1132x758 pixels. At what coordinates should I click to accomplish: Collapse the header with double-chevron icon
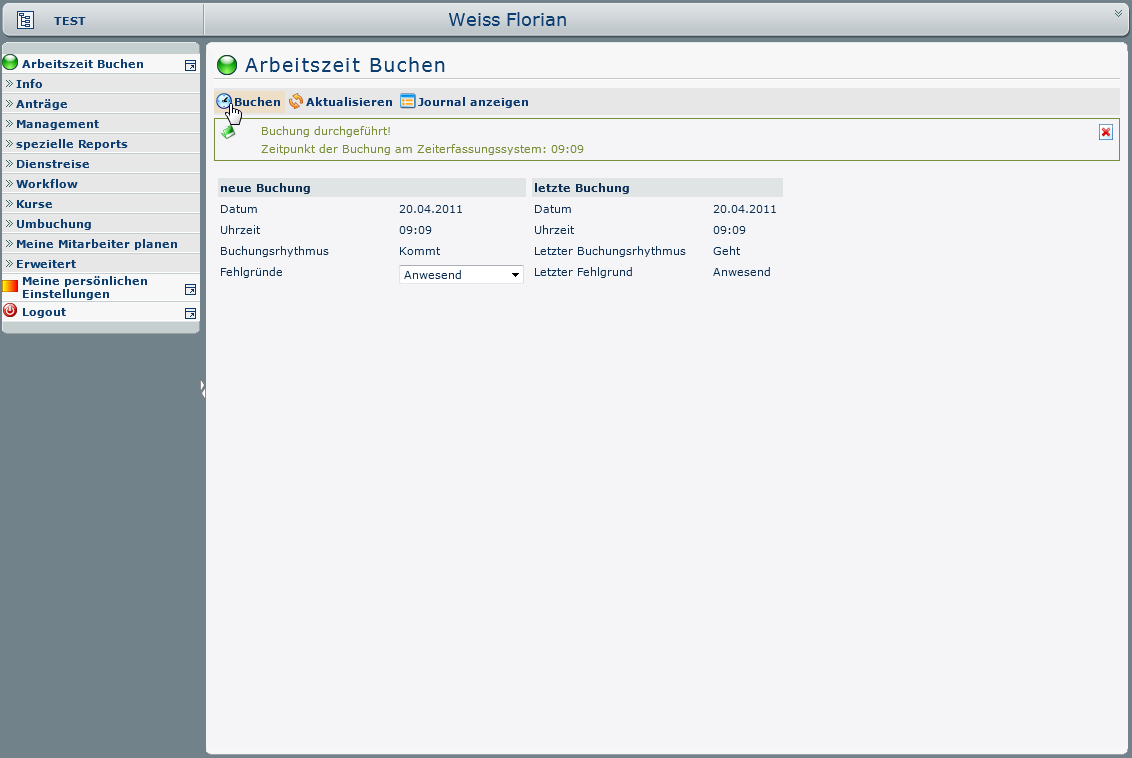1118,13
